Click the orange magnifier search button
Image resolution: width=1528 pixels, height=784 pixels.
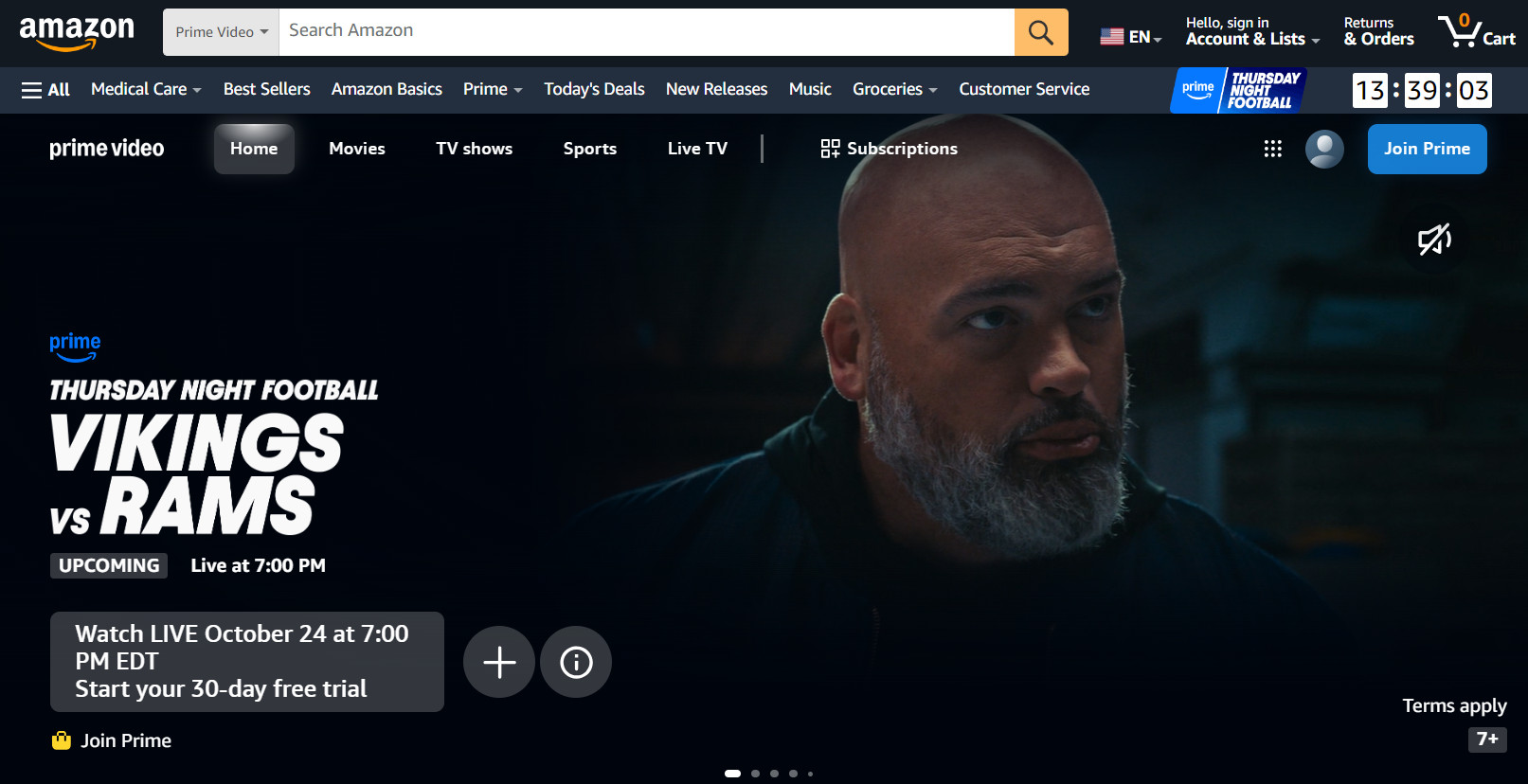(x=1041, y=32)
